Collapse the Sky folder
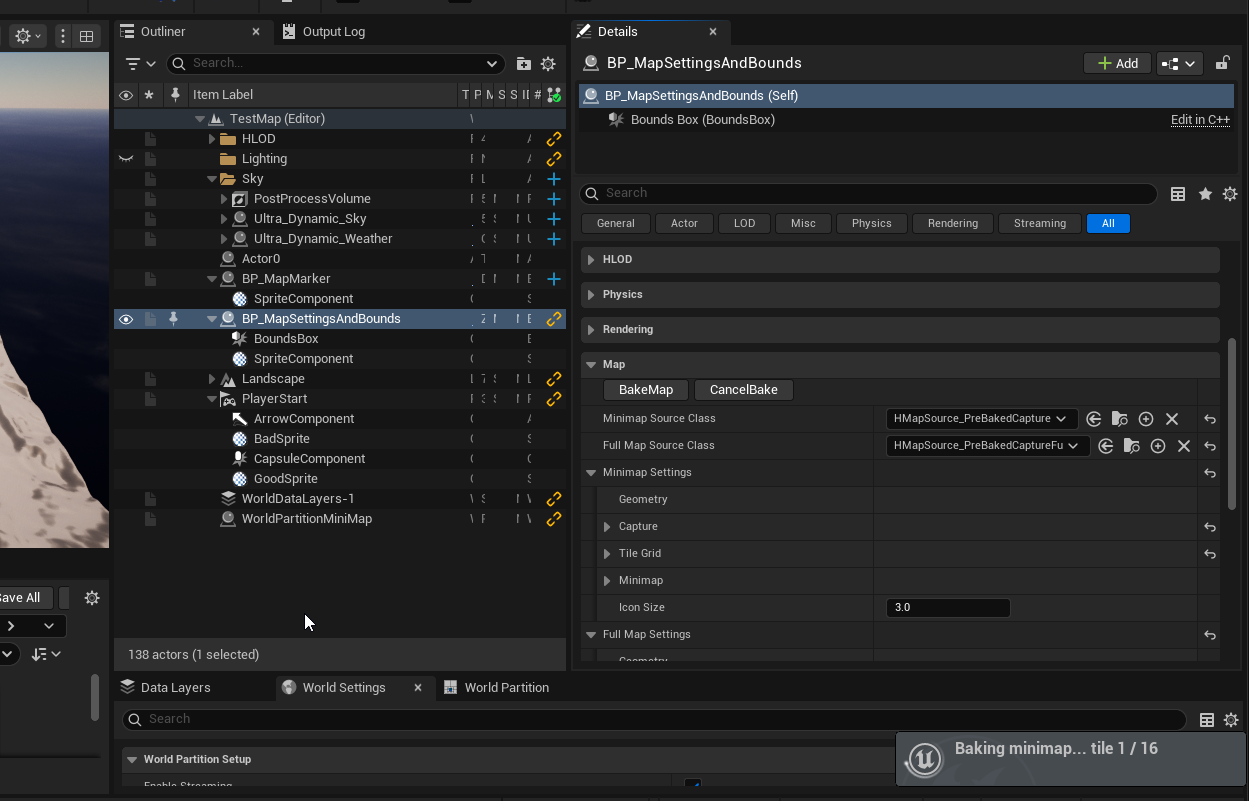Screen dimensions: 1249x801 212,179
